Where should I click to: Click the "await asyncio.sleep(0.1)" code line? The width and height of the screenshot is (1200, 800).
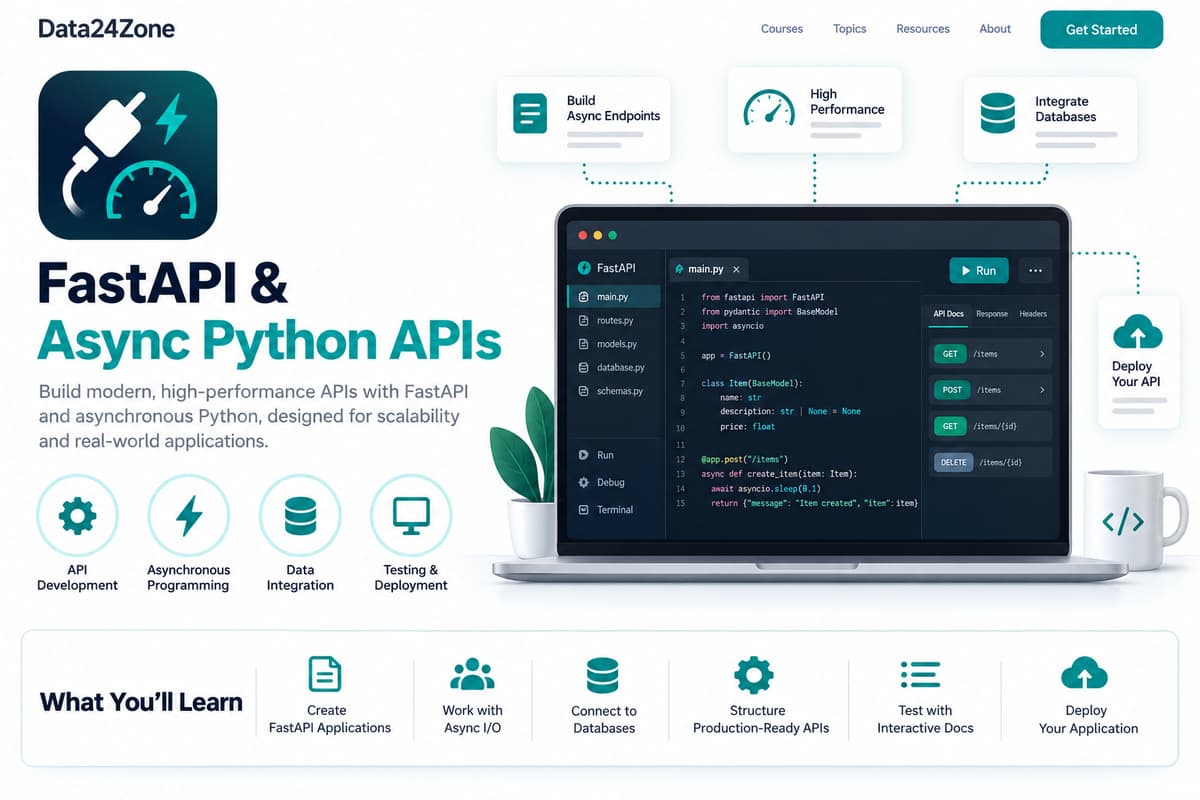tap(765, 488)
